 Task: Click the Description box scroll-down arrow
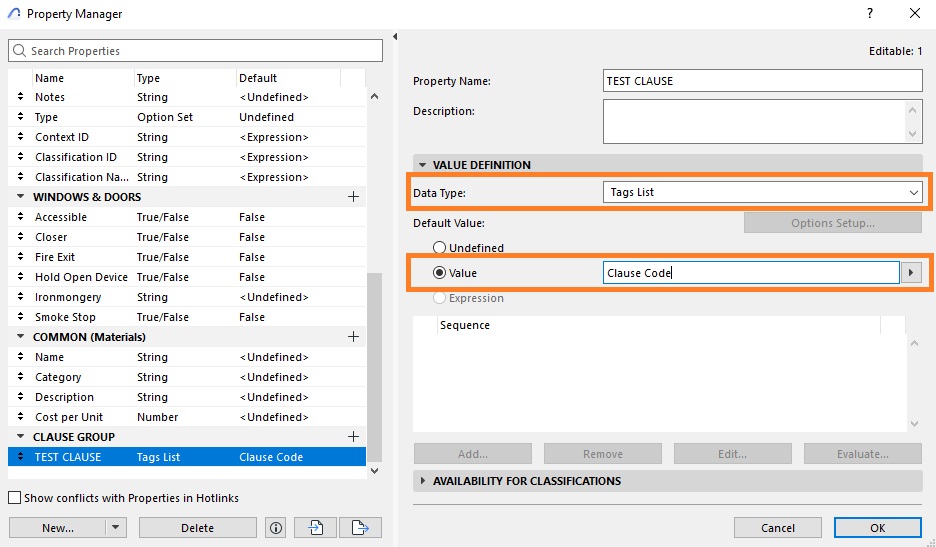[x=912, y=134]
